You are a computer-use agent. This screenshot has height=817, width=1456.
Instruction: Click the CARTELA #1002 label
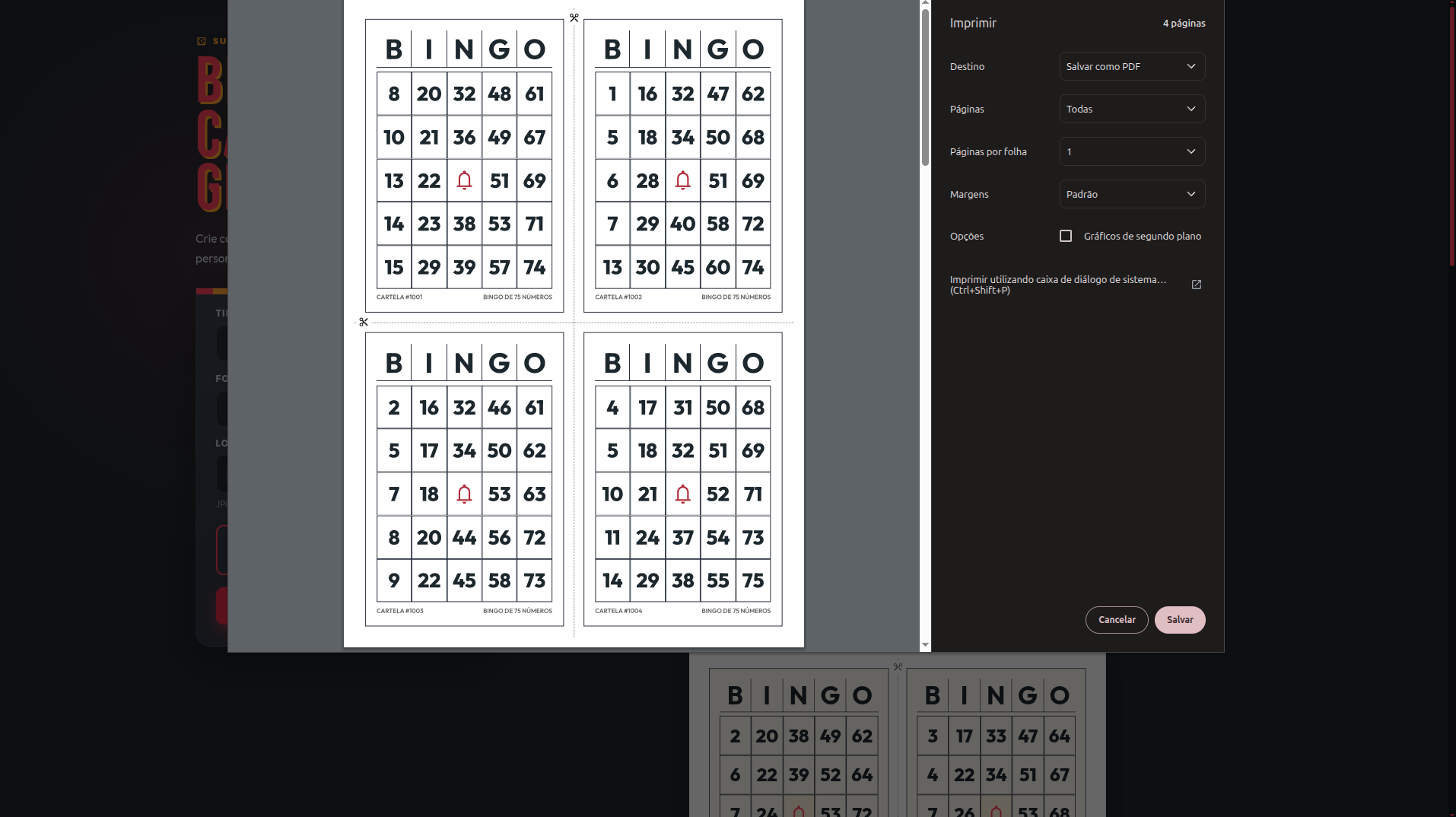(x=618, y=297)
